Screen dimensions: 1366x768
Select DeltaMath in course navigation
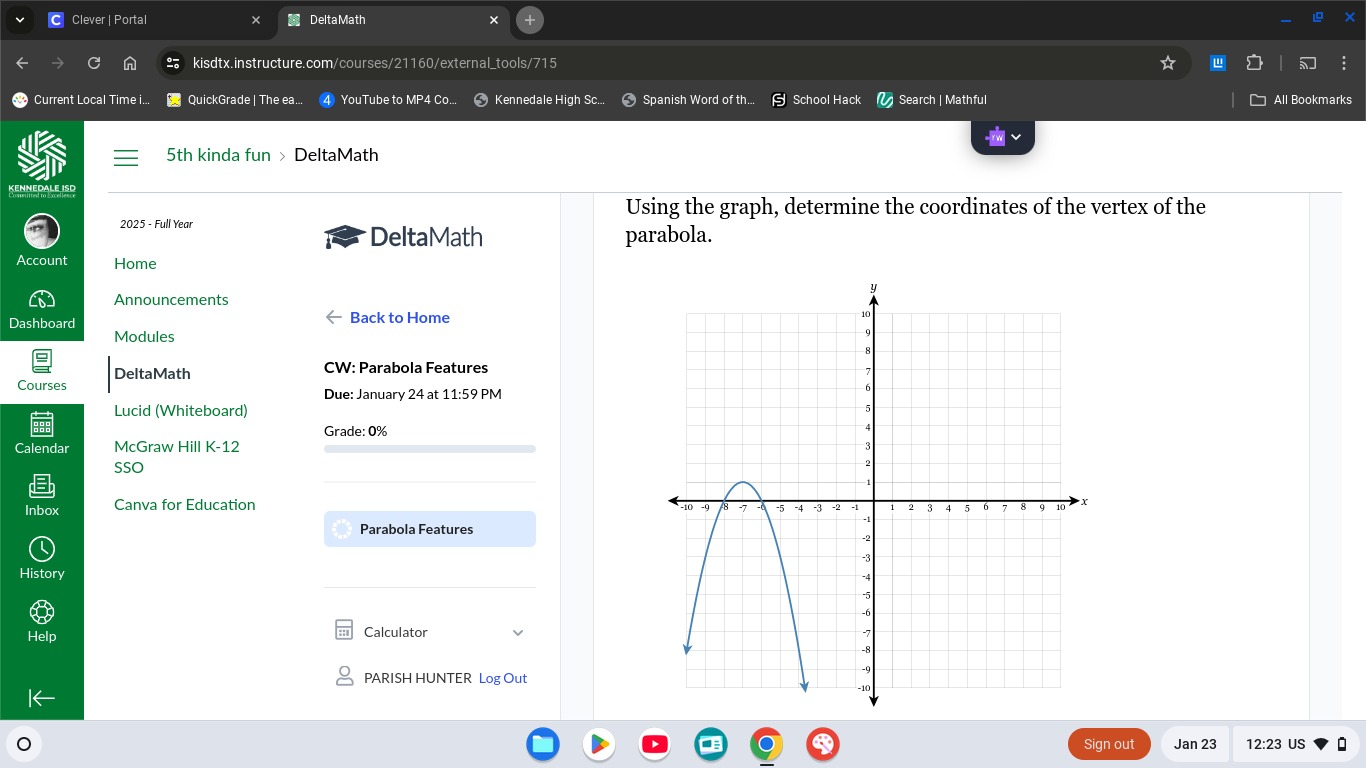pos(152,373)
